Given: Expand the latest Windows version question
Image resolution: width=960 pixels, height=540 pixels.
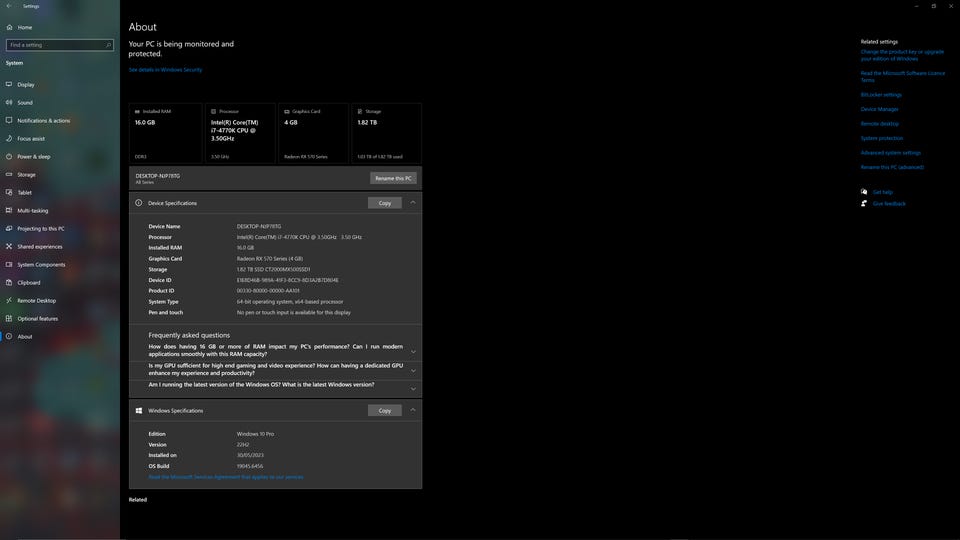Looking at the screenshot, I should point(413,389).
